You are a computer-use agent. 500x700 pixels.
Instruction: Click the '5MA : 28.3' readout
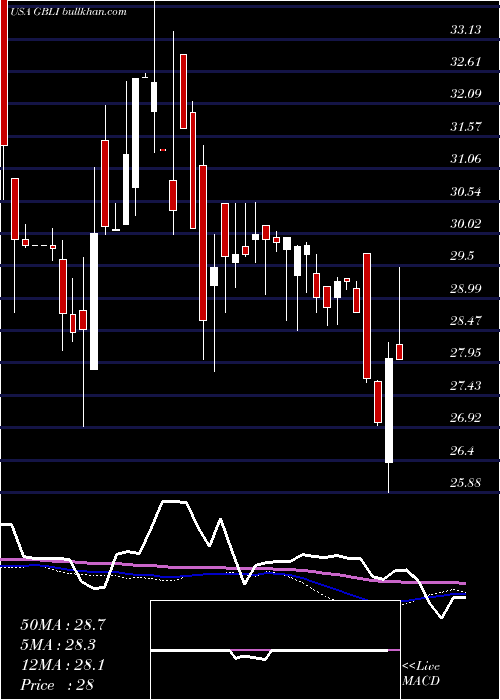pyautogui.click(x=58, y=645)
